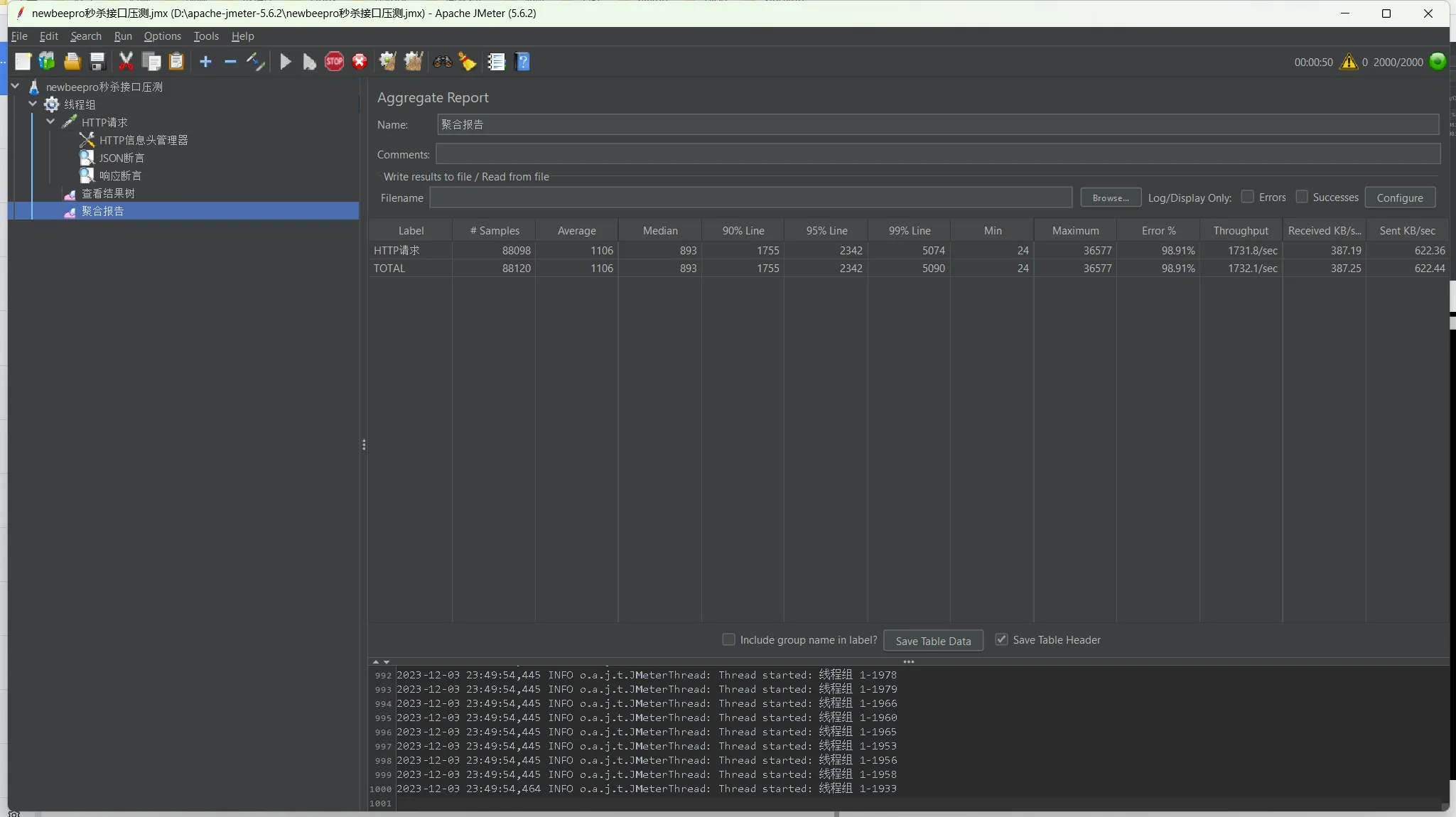This screenshot has width=1456, height=817.
Task: Check Include group name in label
Action: (728, 639)
